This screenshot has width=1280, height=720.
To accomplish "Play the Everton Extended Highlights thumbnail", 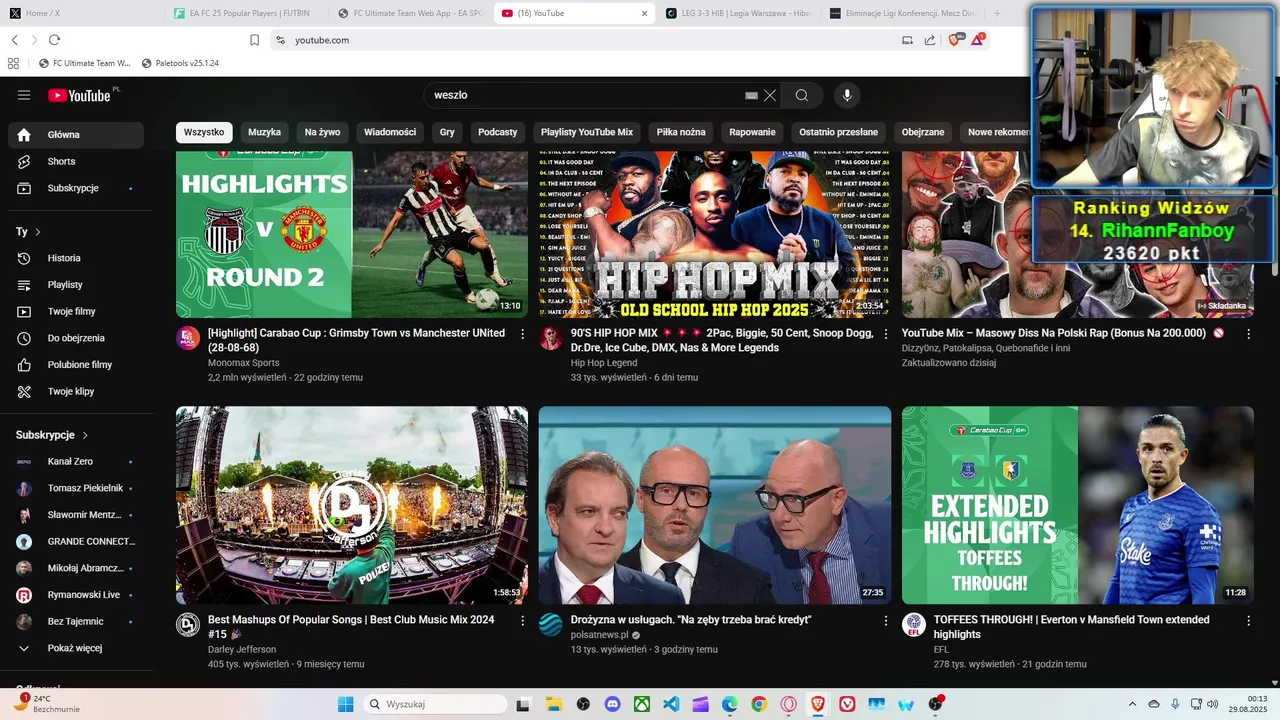I will click(x=1078, y=505).
